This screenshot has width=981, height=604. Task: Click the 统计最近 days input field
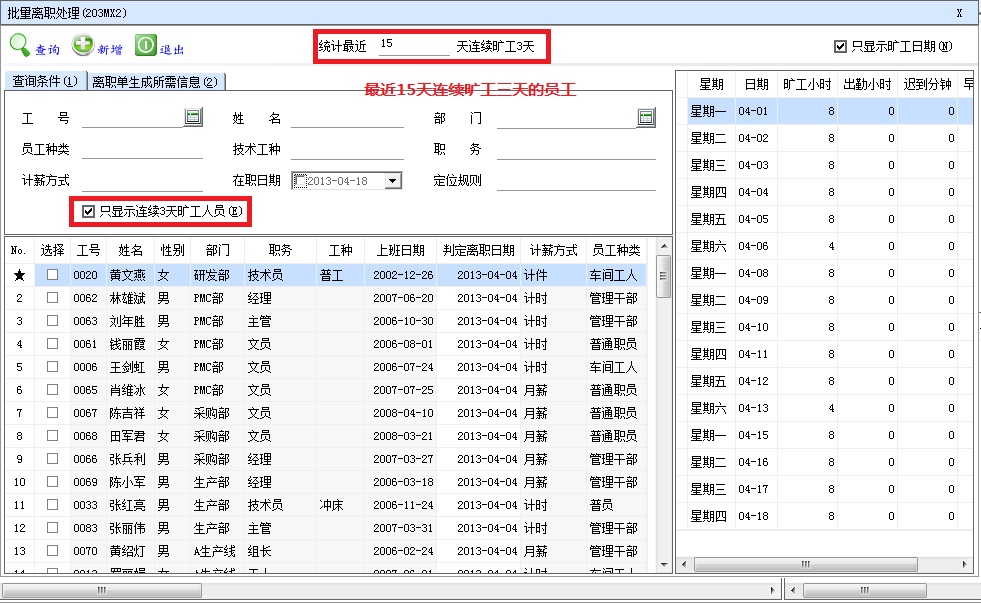[x=410, y=45]
